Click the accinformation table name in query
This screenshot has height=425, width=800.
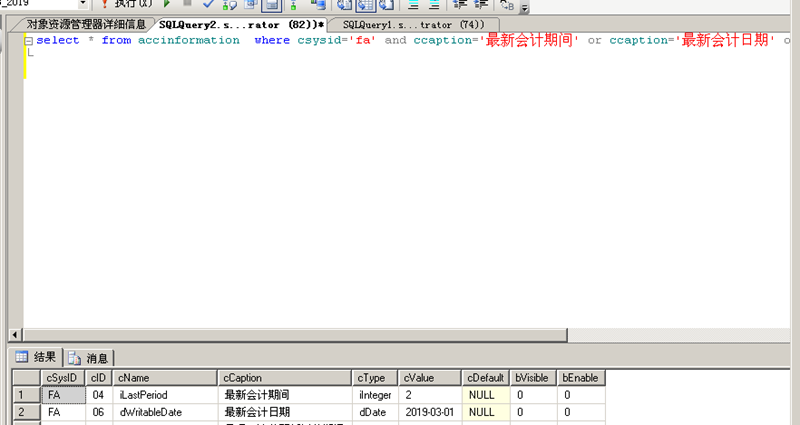[x=189, y=40]
